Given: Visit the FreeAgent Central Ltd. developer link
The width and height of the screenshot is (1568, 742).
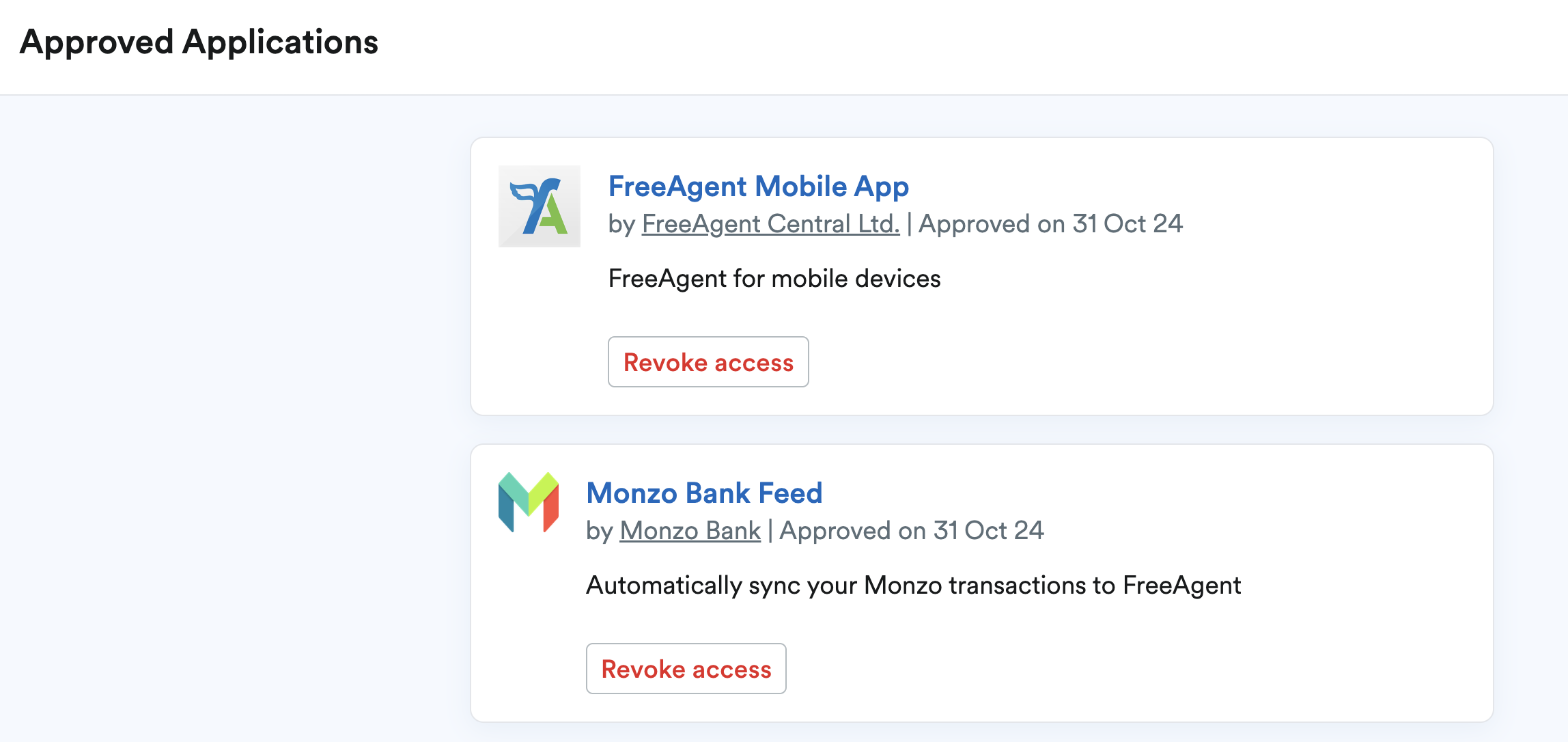Looking at the screenshot, I should tap(770, 223).
